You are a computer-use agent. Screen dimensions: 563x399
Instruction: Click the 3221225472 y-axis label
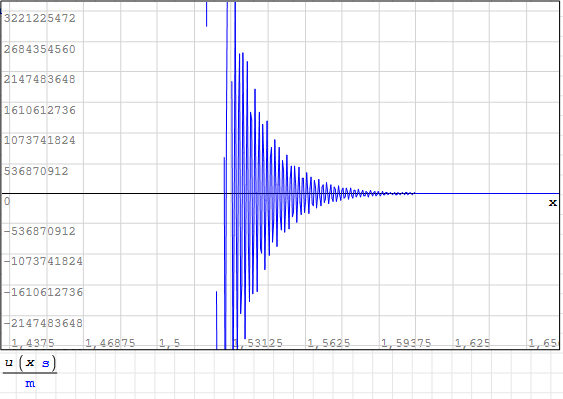(x=39, y=18)
